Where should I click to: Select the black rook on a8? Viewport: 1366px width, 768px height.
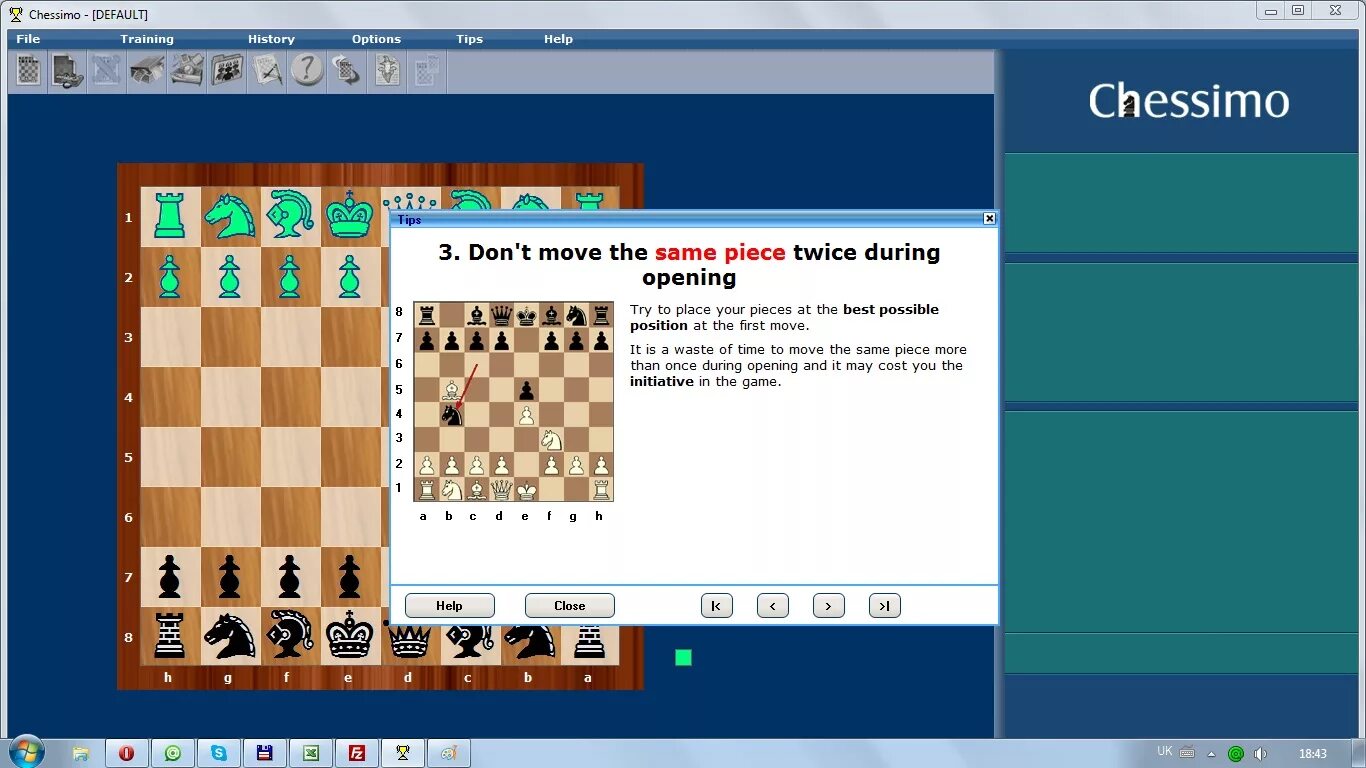[590, 641]
